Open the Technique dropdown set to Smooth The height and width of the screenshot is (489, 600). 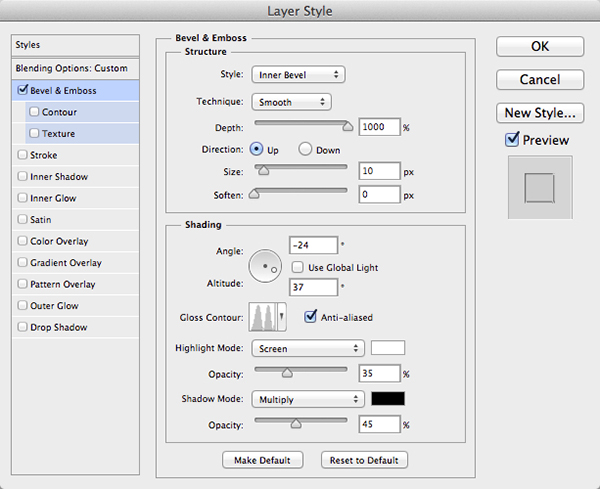point(290,101)
